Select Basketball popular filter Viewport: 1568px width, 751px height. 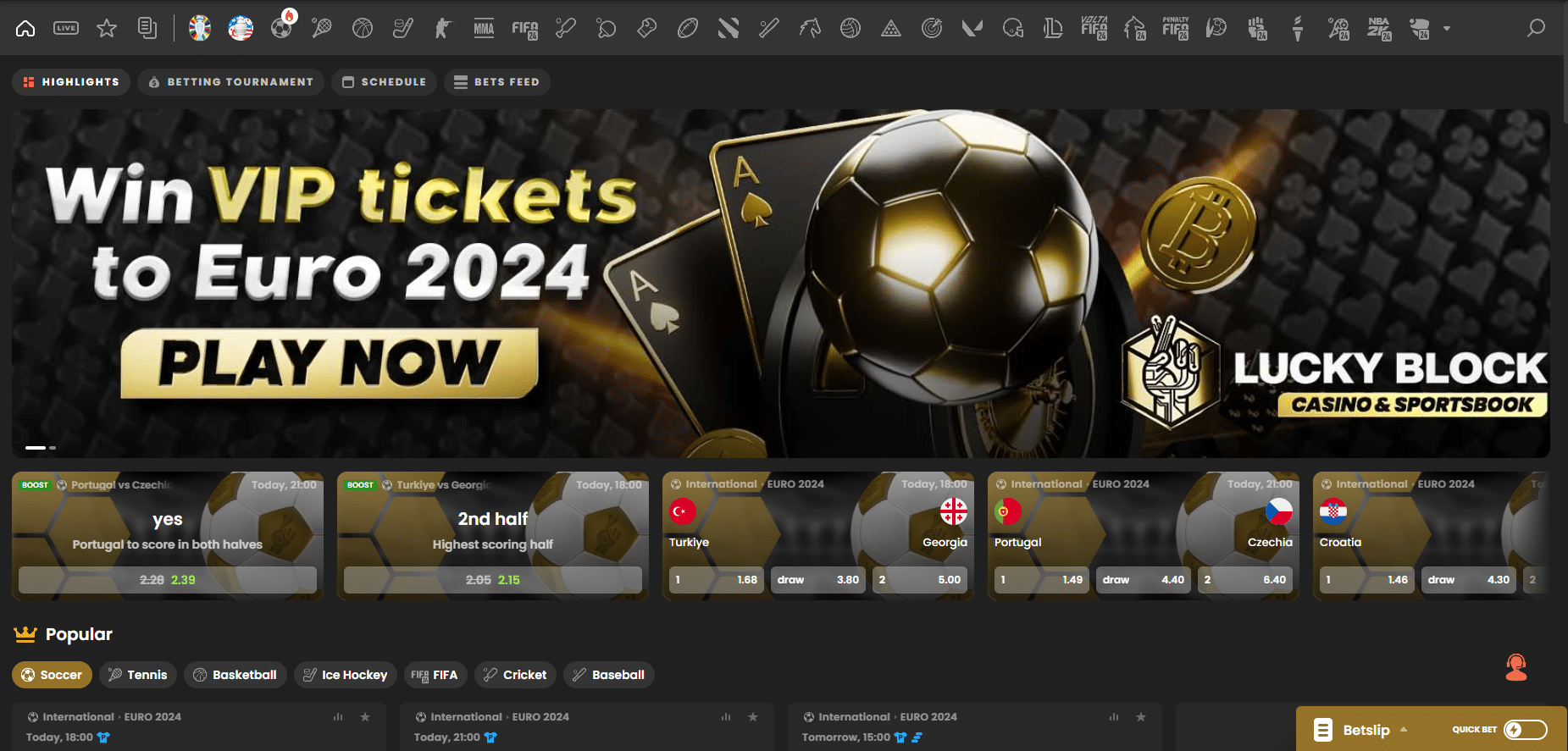pos(235,675)
